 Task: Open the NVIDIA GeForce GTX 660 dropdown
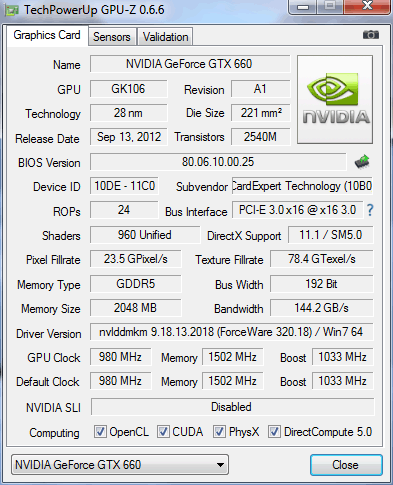[x=120, y=464]
